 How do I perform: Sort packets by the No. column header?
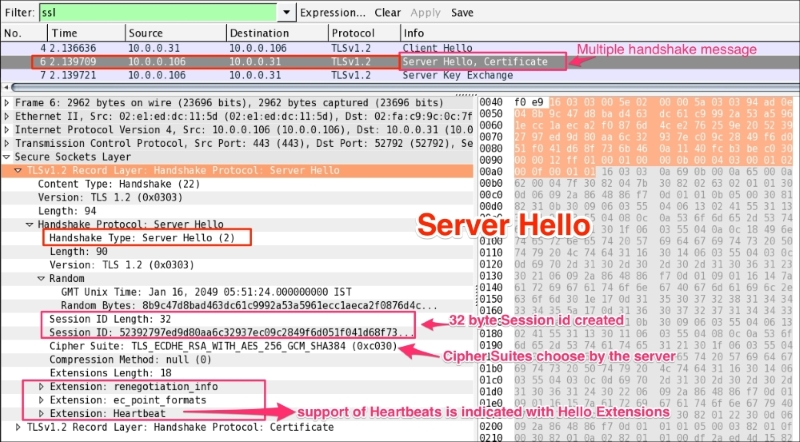click(24, 33)
